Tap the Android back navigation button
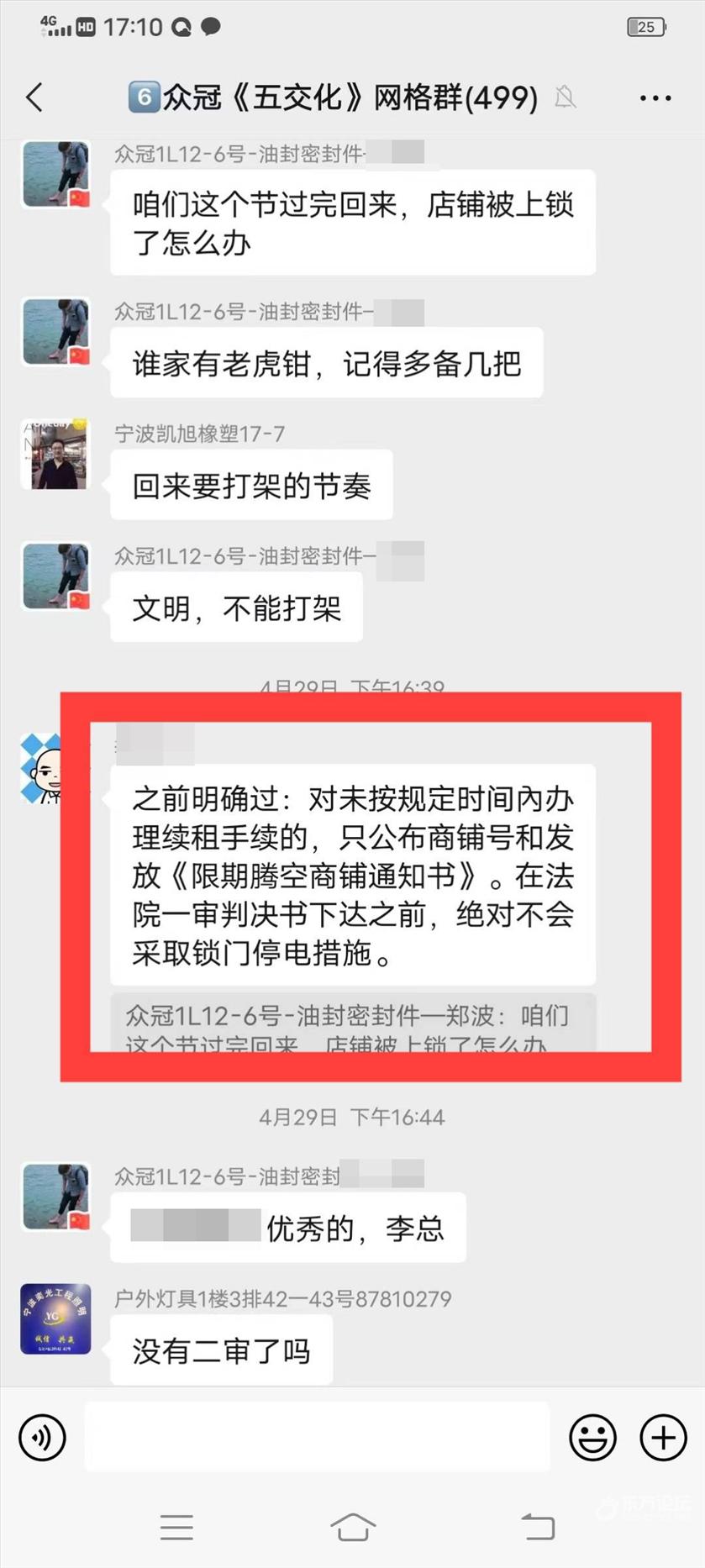705x1568 pixels. pos(538,1526)
